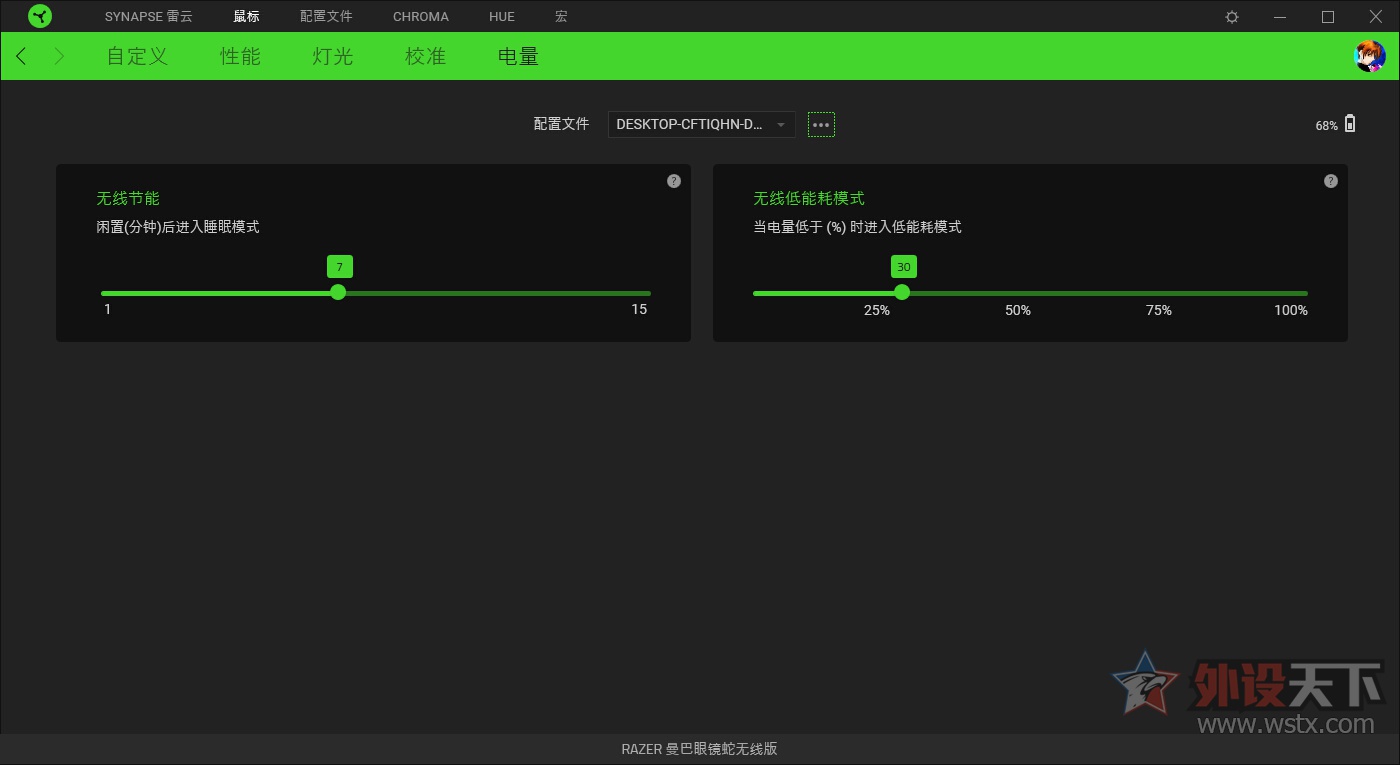The image size is (1400, 765).
Task: Go back with the left arrow
Action: click(21, 56)
